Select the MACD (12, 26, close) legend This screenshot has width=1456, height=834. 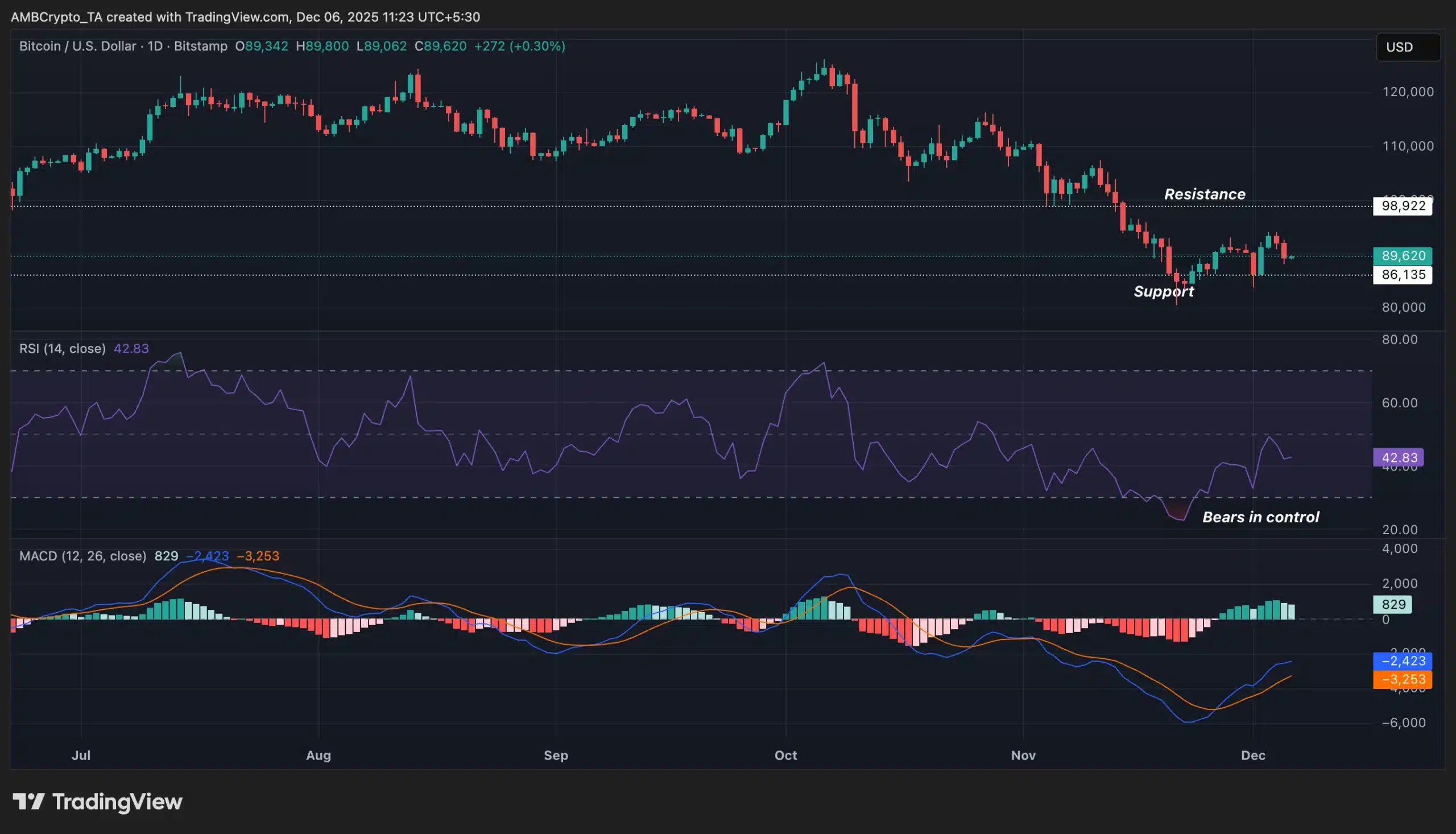pyautogui.click(x=82, y=556)
